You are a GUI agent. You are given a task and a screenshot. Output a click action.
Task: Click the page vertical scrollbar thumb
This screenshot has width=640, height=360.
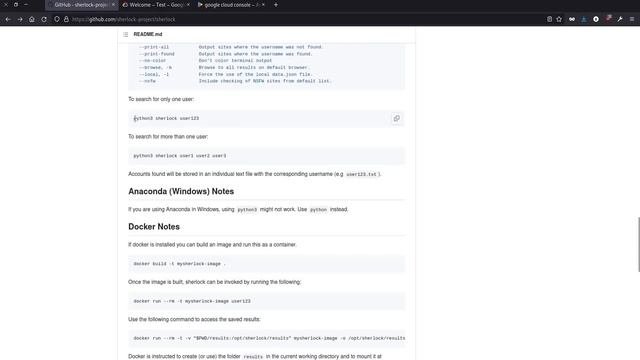pos(638,244)
